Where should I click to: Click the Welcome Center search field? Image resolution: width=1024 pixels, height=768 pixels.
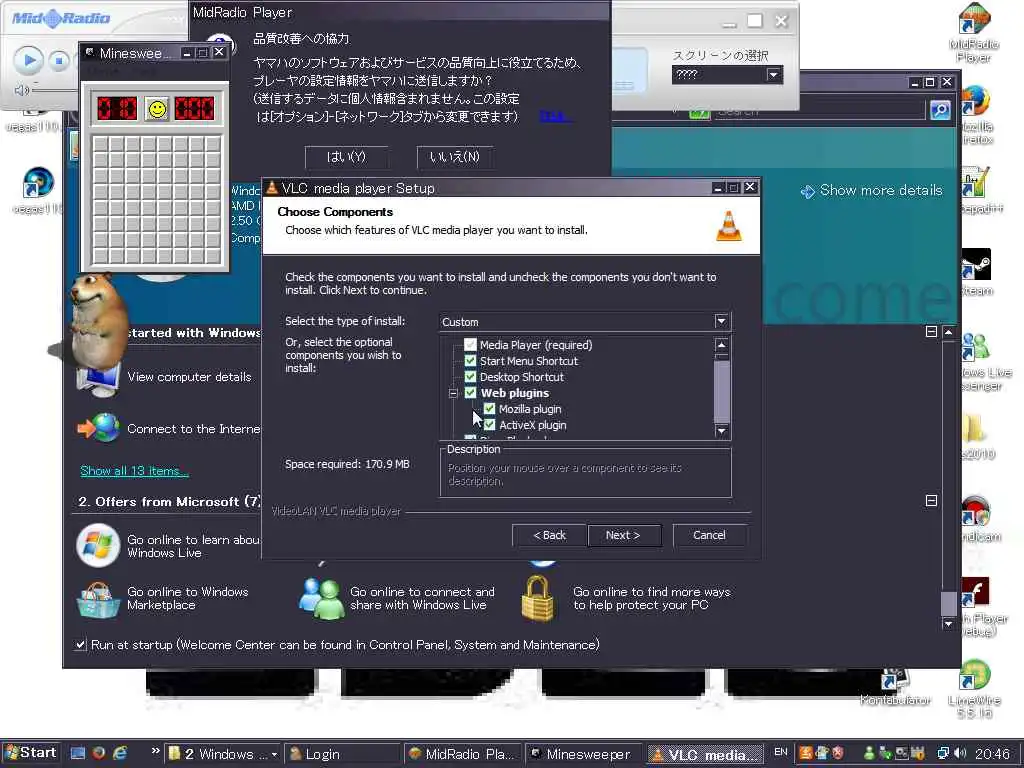point(819,110)
